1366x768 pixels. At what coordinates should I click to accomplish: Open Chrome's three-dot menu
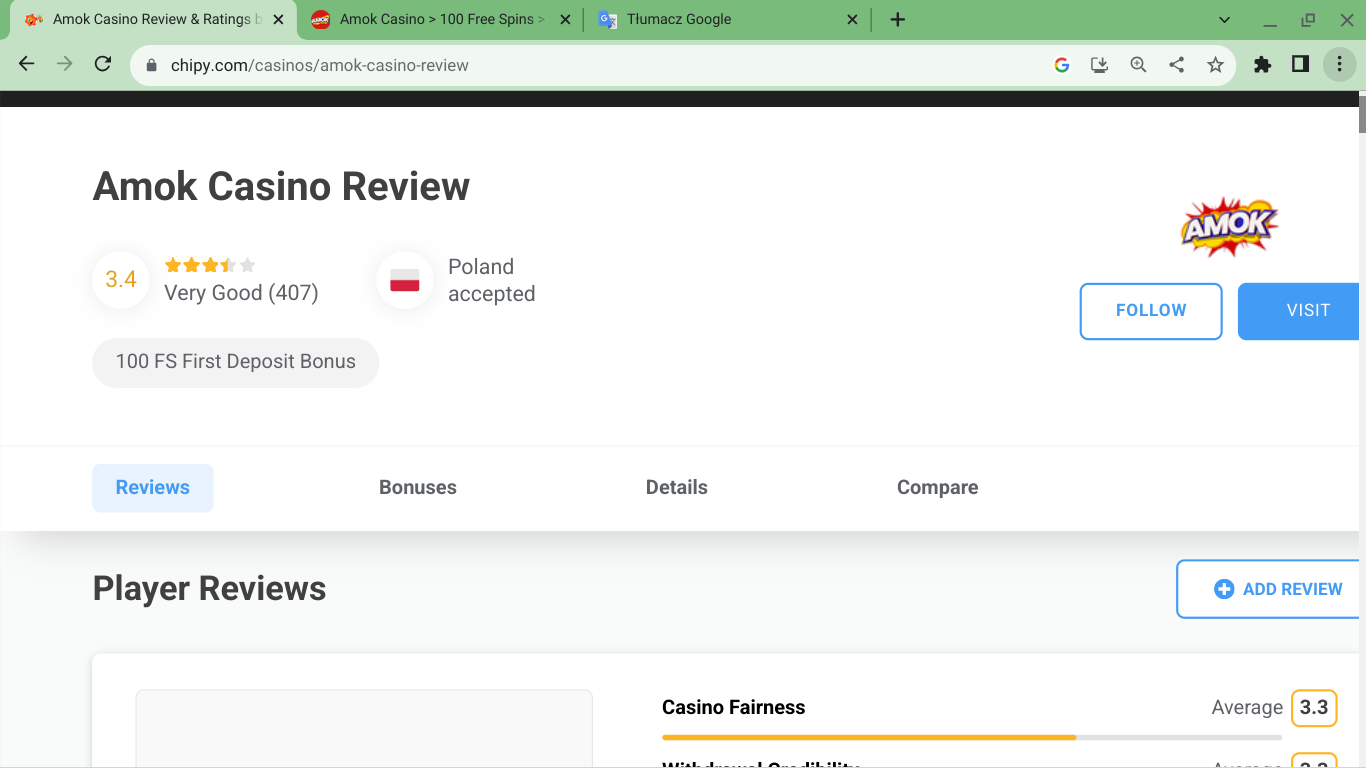point(1339,65)
